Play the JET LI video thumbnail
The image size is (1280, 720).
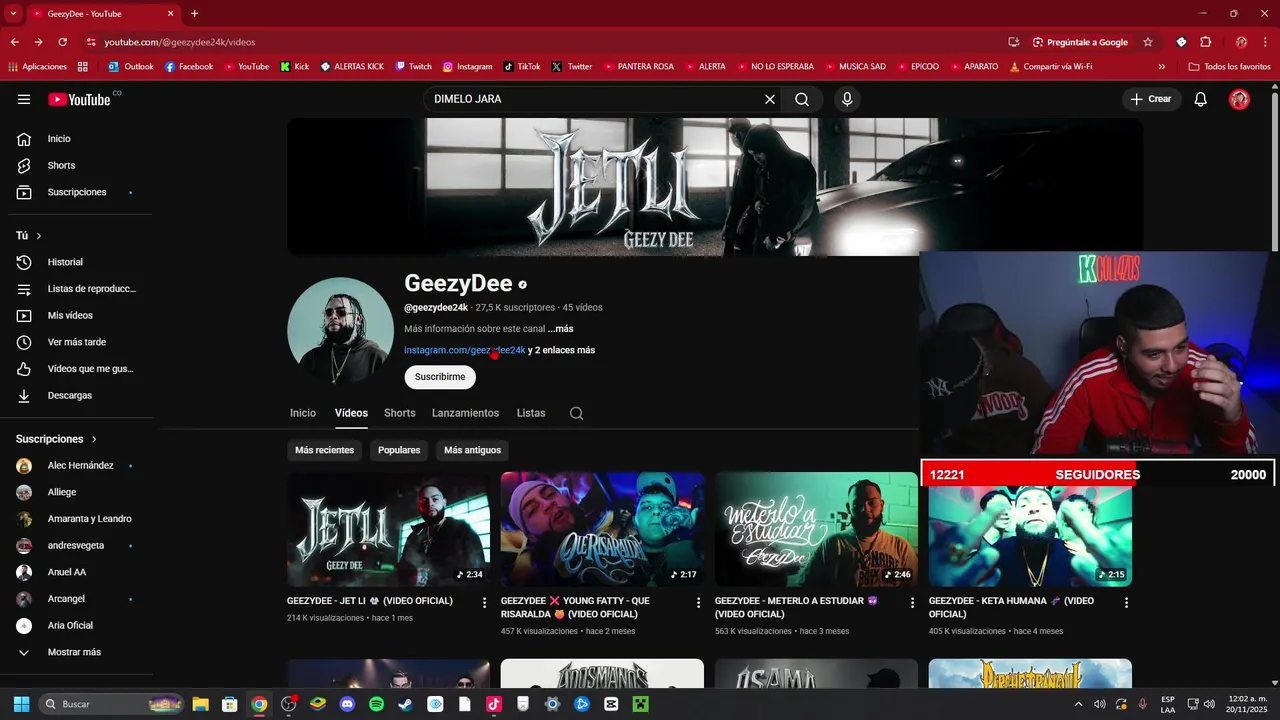point(388,529)
